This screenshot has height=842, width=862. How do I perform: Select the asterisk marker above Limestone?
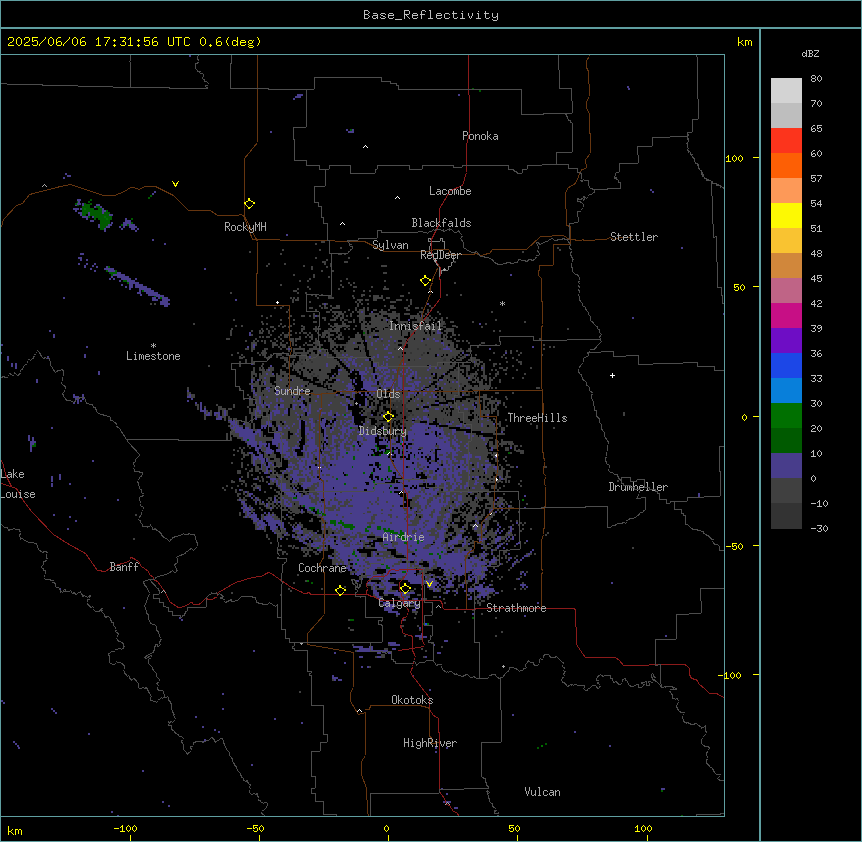[153, 346]
